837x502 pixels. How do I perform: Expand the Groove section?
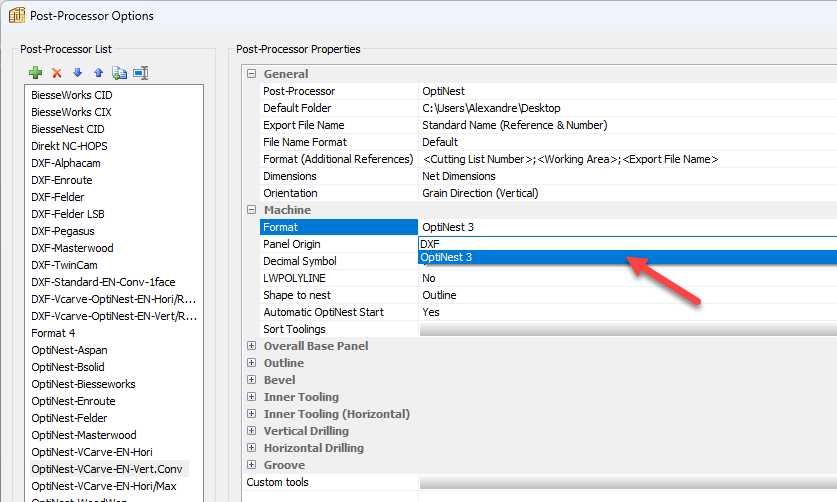pyautogui.click(x=251, y=465)
